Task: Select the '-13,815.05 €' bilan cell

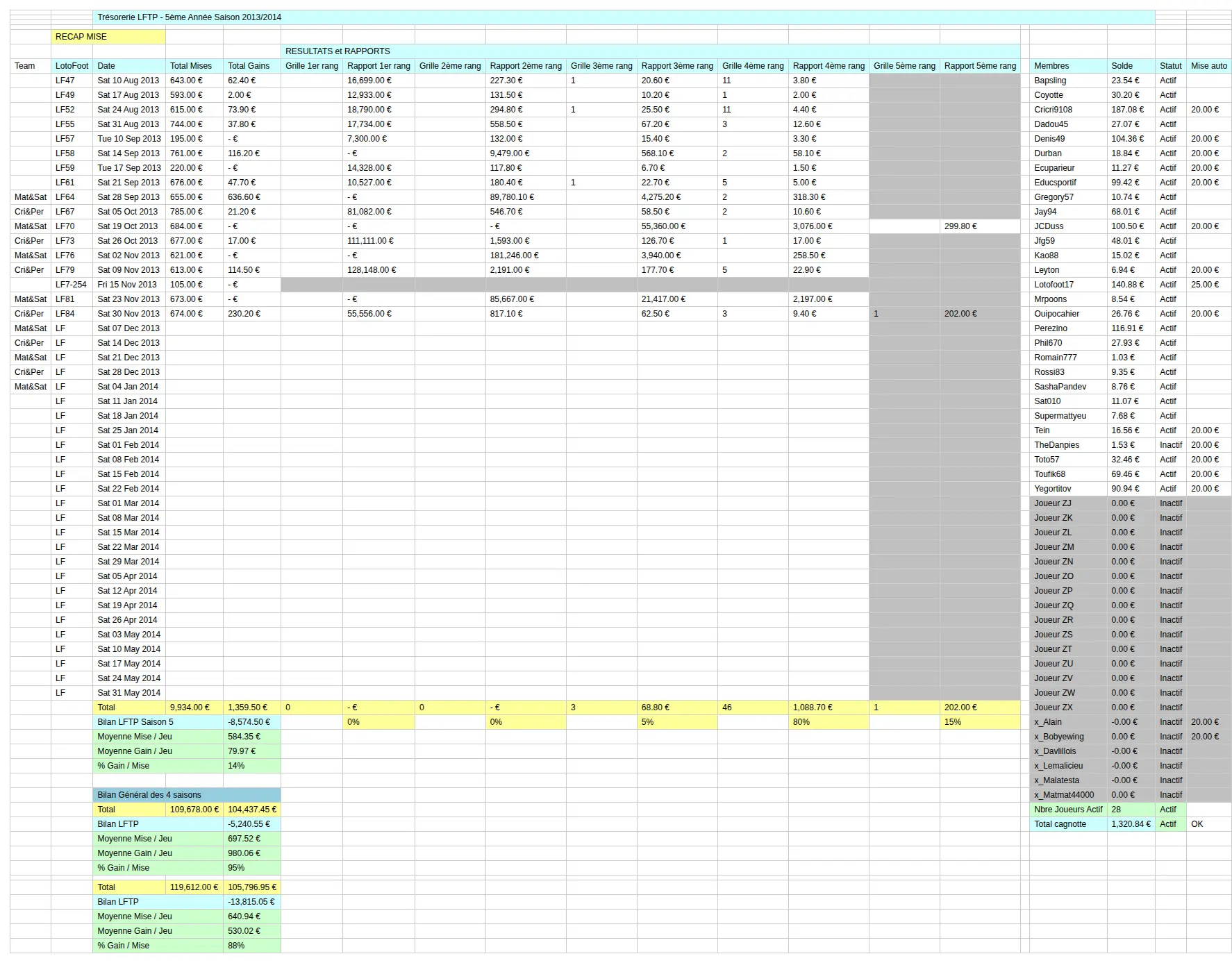Action: pos(252,902)
